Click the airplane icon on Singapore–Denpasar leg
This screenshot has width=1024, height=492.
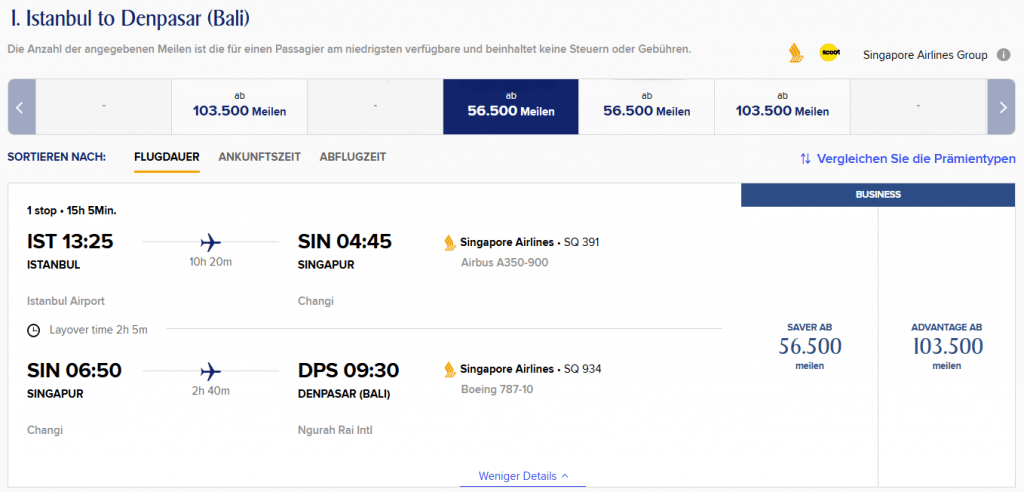pyautogui.click(x=211, y=370)
